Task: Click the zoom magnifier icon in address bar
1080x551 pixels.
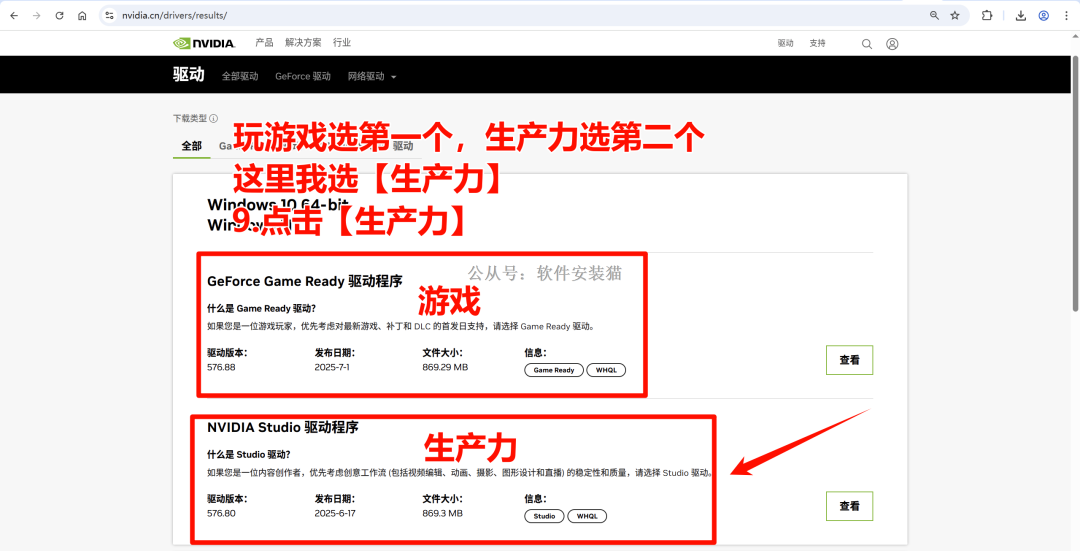Action: point(935,15)
